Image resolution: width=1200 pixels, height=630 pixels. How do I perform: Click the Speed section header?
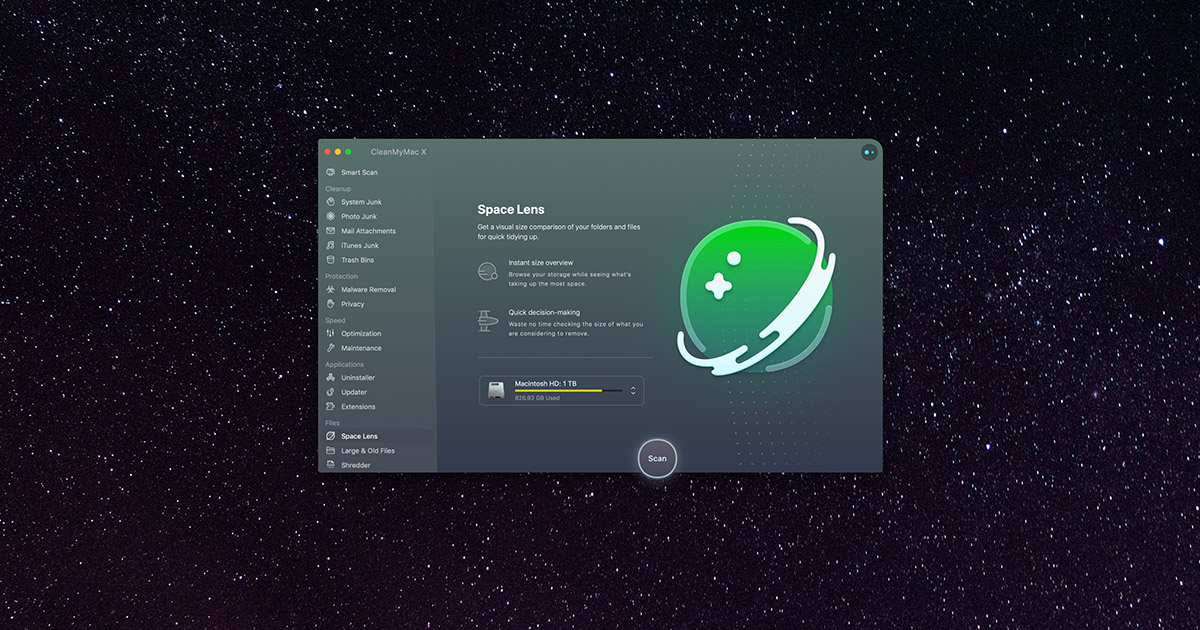pos(335,320)
